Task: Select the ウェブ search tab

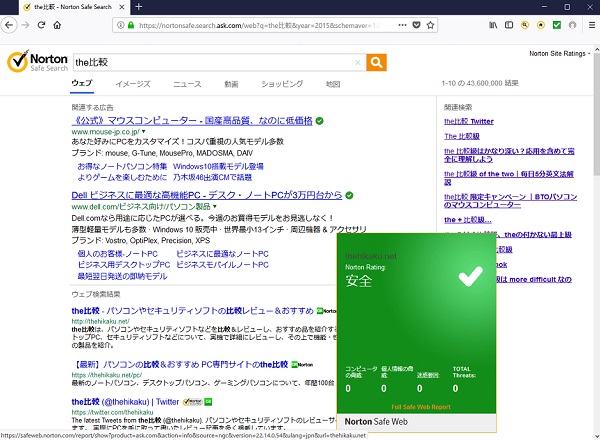Action: point(82,83)
